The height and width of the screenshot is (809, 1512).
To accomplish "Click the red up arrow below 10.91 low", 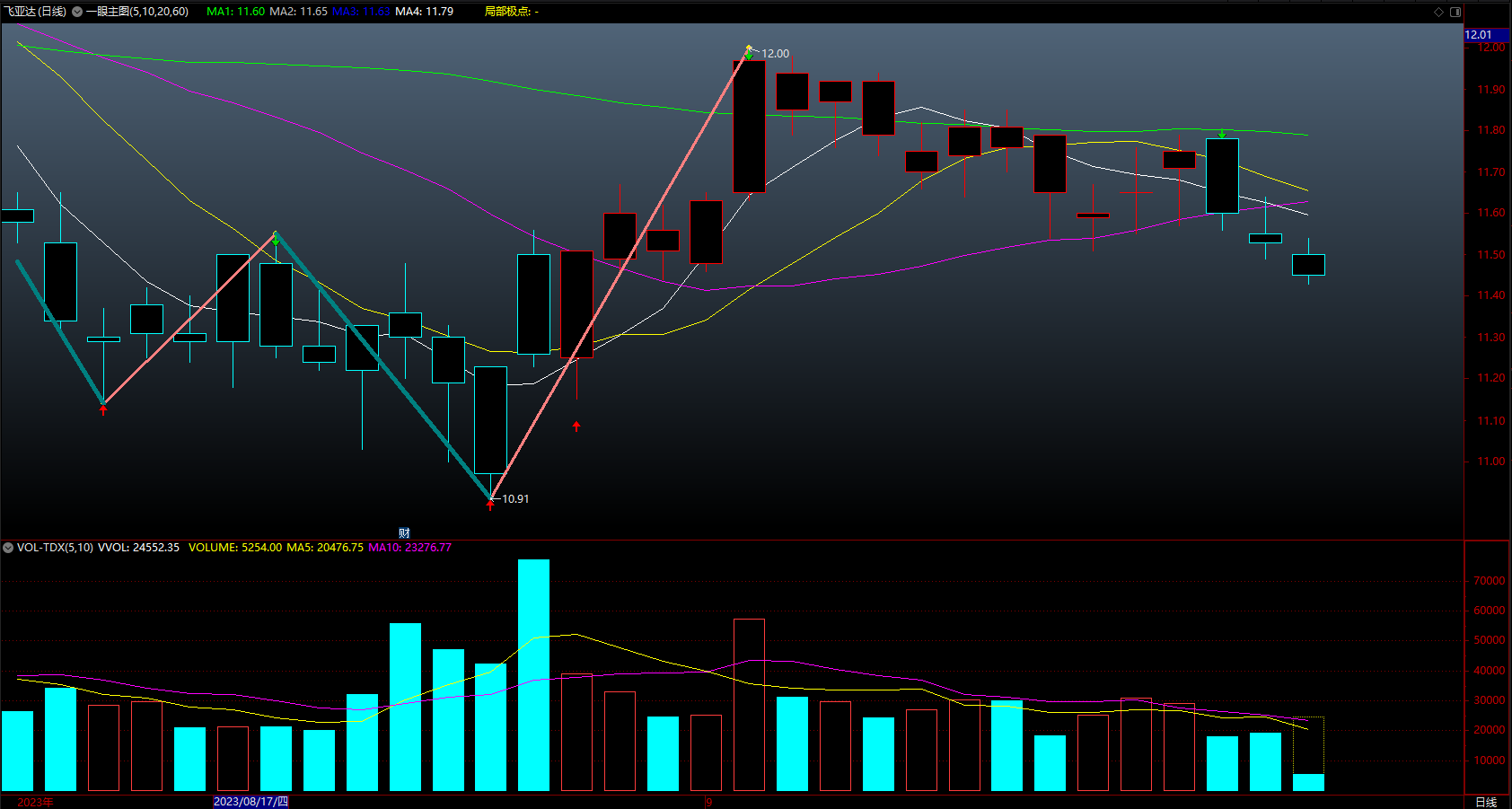I will tap(490, 506).
